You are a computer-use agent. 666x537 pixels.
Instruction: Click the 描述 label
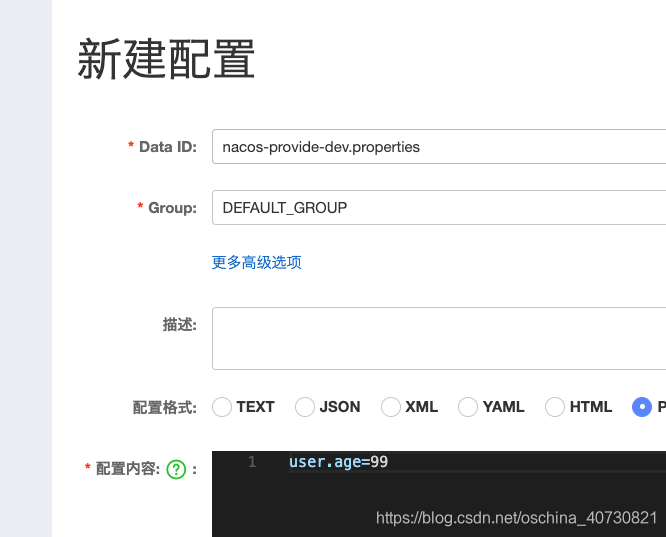coord(180,325)
